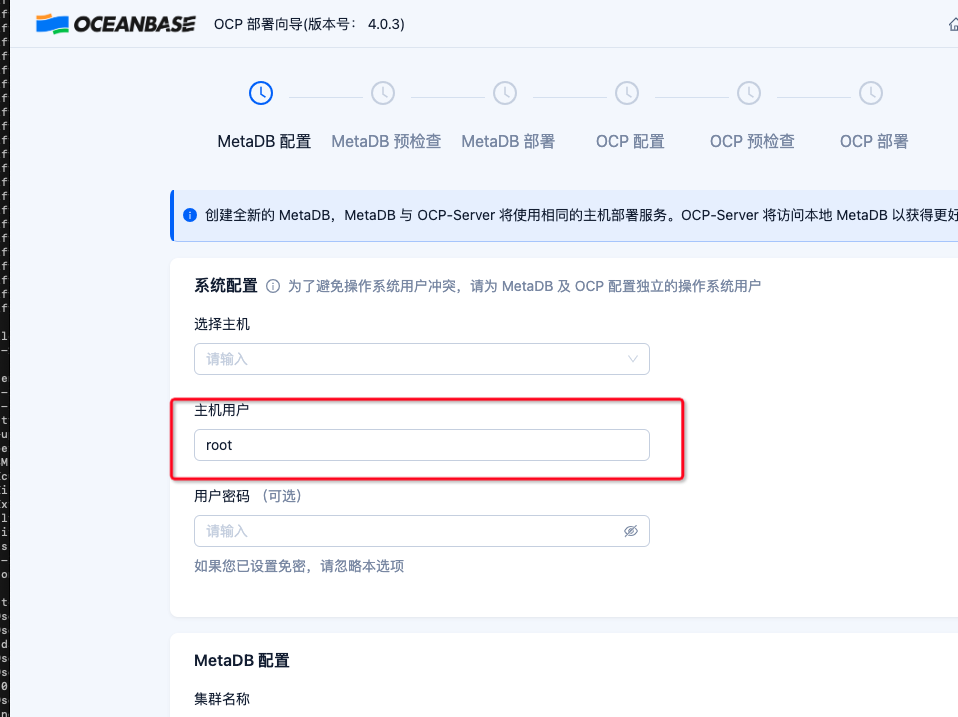Click the 主机用户 field containing root
Viewport: 958px width, 717px height.
point(422,445)
